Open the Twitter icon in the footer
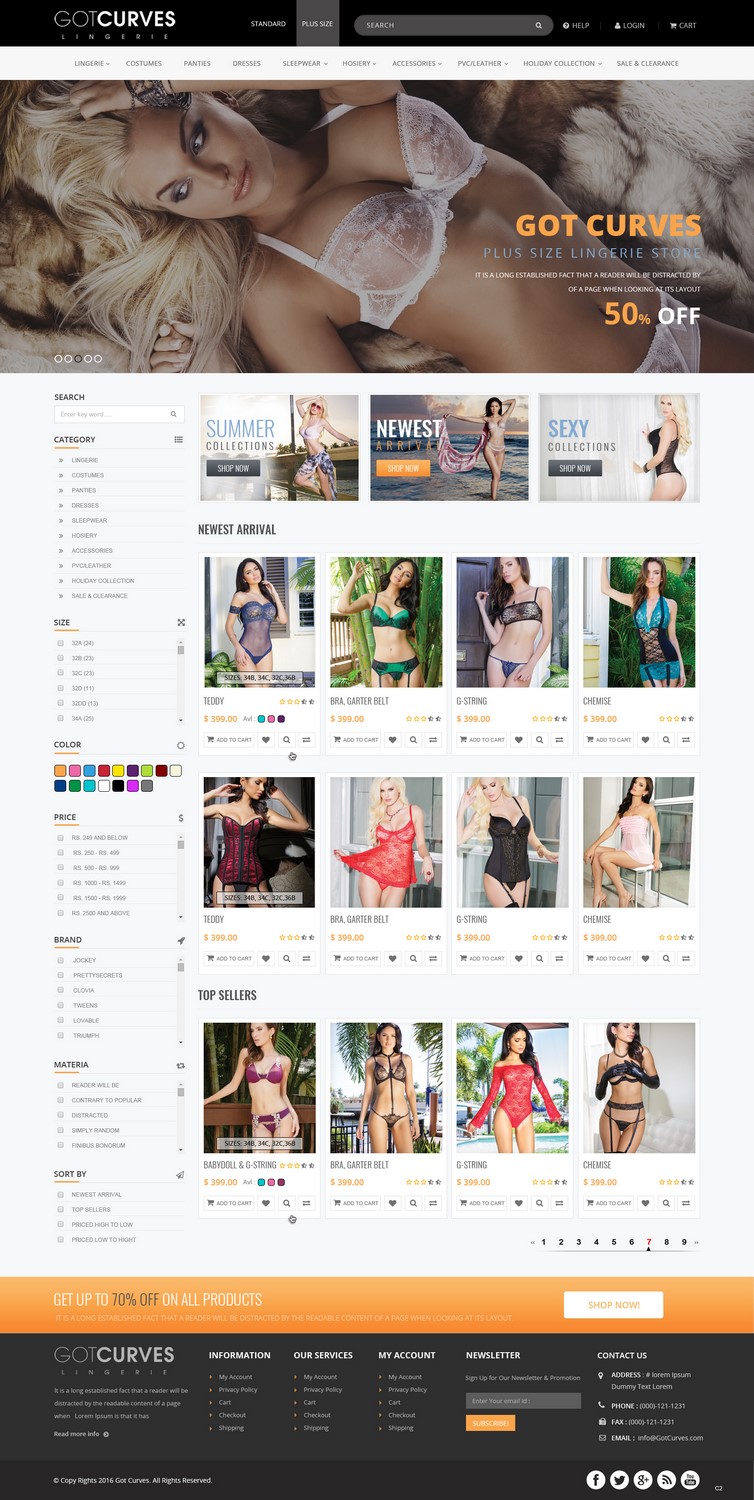The height and width of the screenshot is (1500, 754). pos(620,1479)
